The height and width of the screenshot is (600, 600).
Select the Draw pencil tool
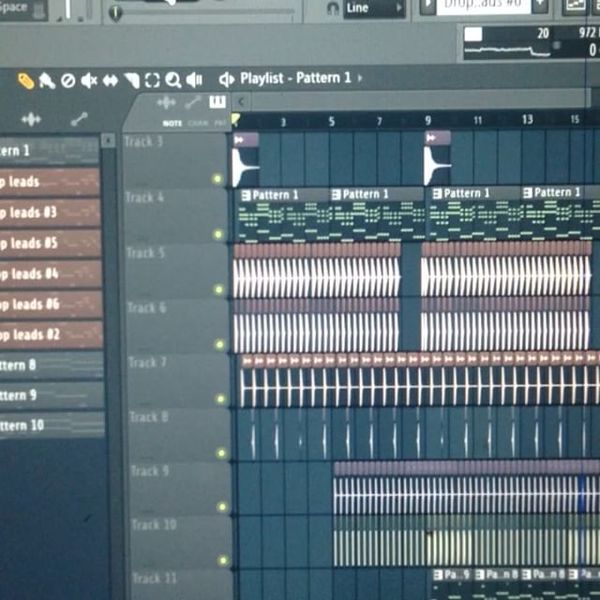tap(26, 81)
